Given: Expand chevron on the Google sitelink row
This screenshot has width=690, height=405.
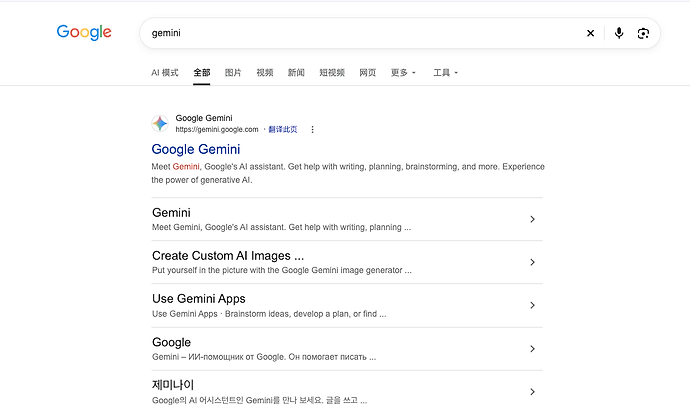Looking at the screenshot, I should tap(532, 349).
